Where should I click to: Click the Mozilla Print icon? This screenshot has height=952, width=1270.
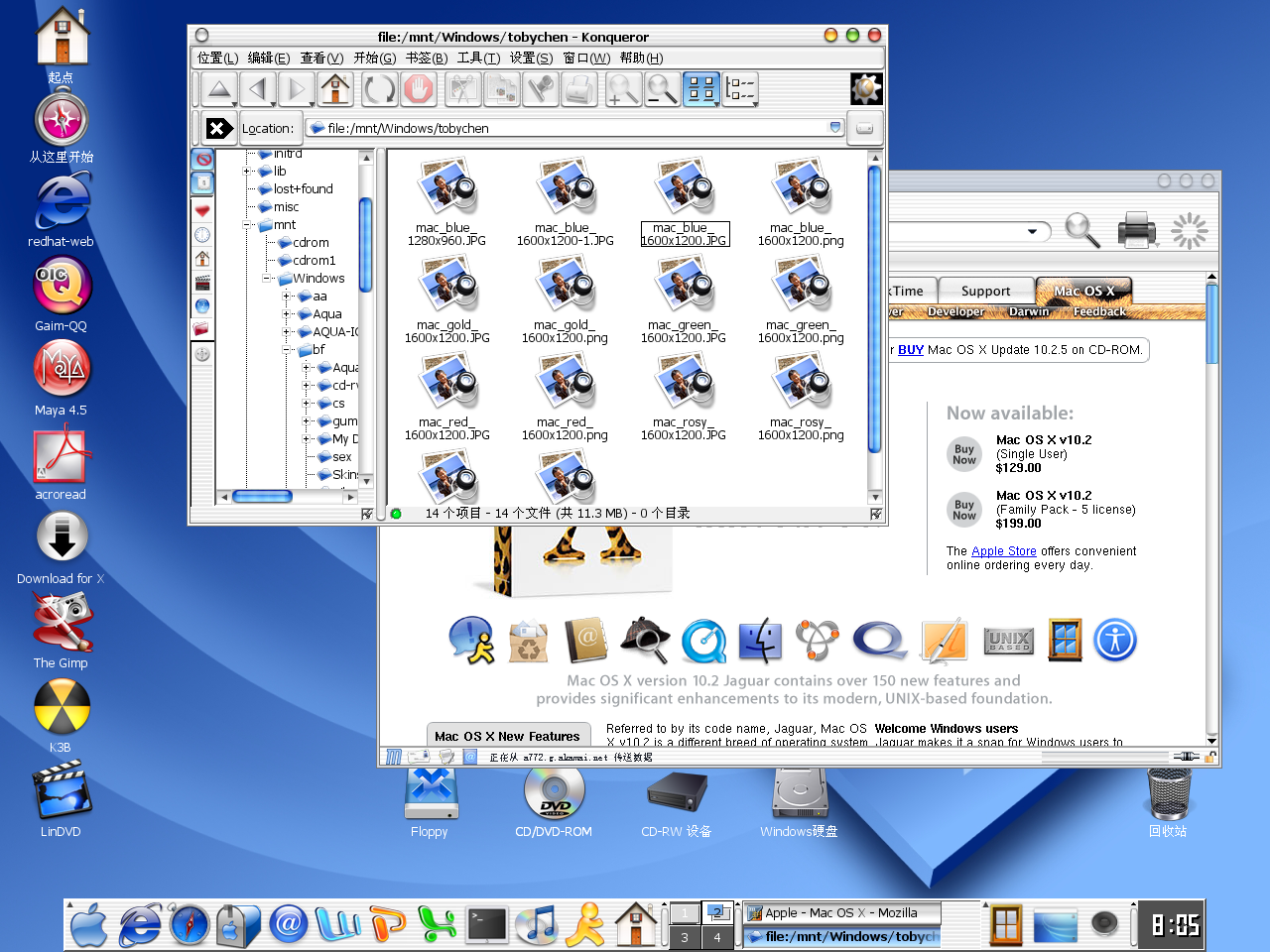[1136, 230]
